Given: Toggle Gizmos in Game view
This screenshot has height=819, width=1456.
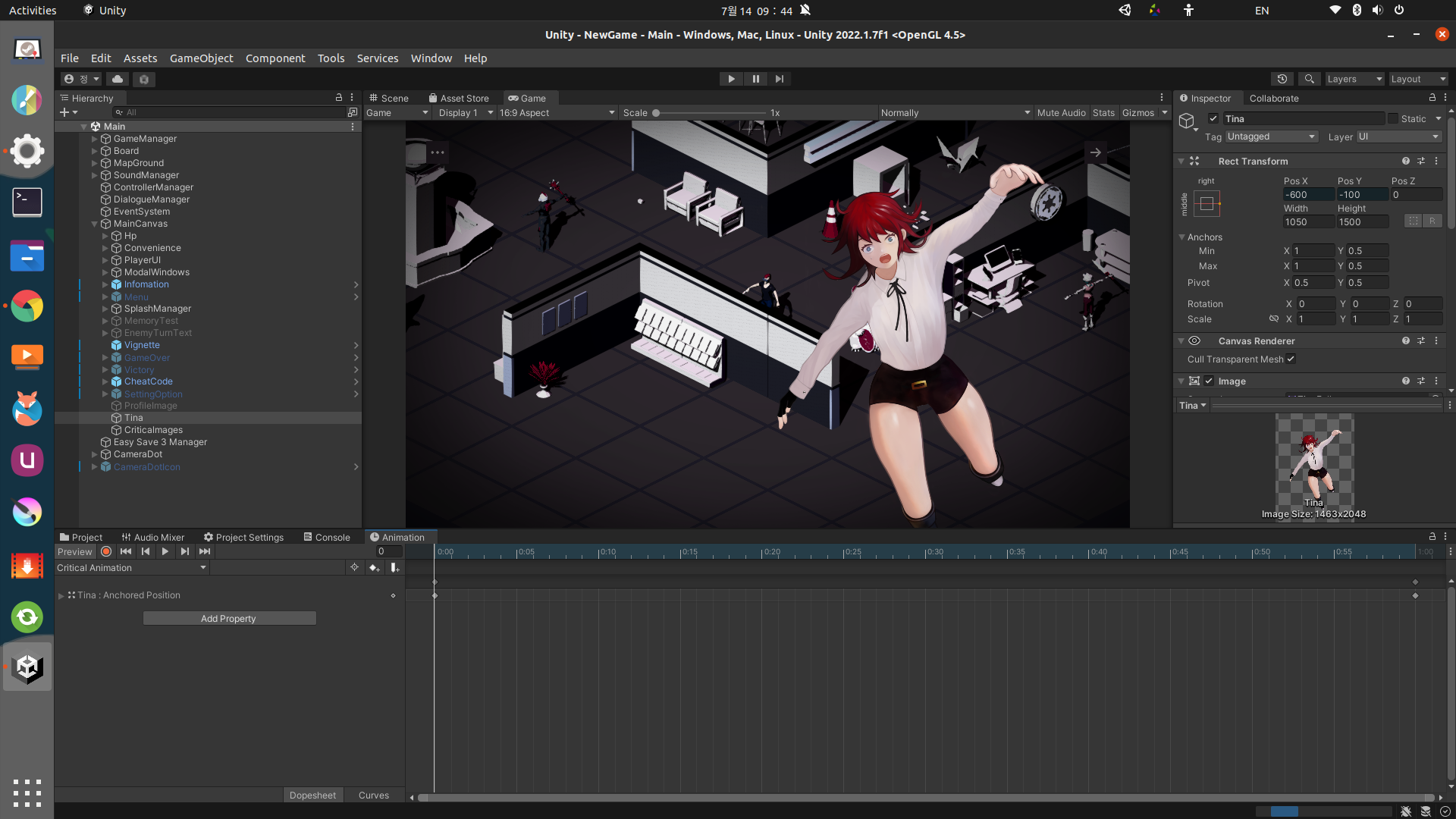Looking at the screenshot, I should point(1138,112).
